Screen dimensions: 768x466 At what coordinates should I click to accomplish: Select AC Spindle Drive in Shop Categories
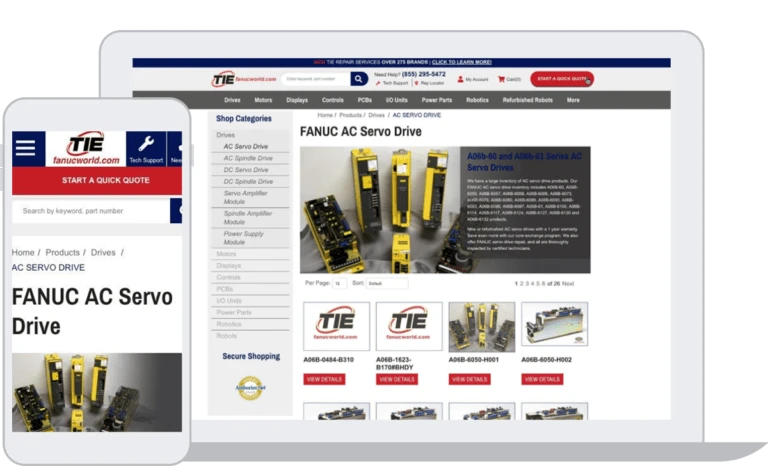point(248,158)
